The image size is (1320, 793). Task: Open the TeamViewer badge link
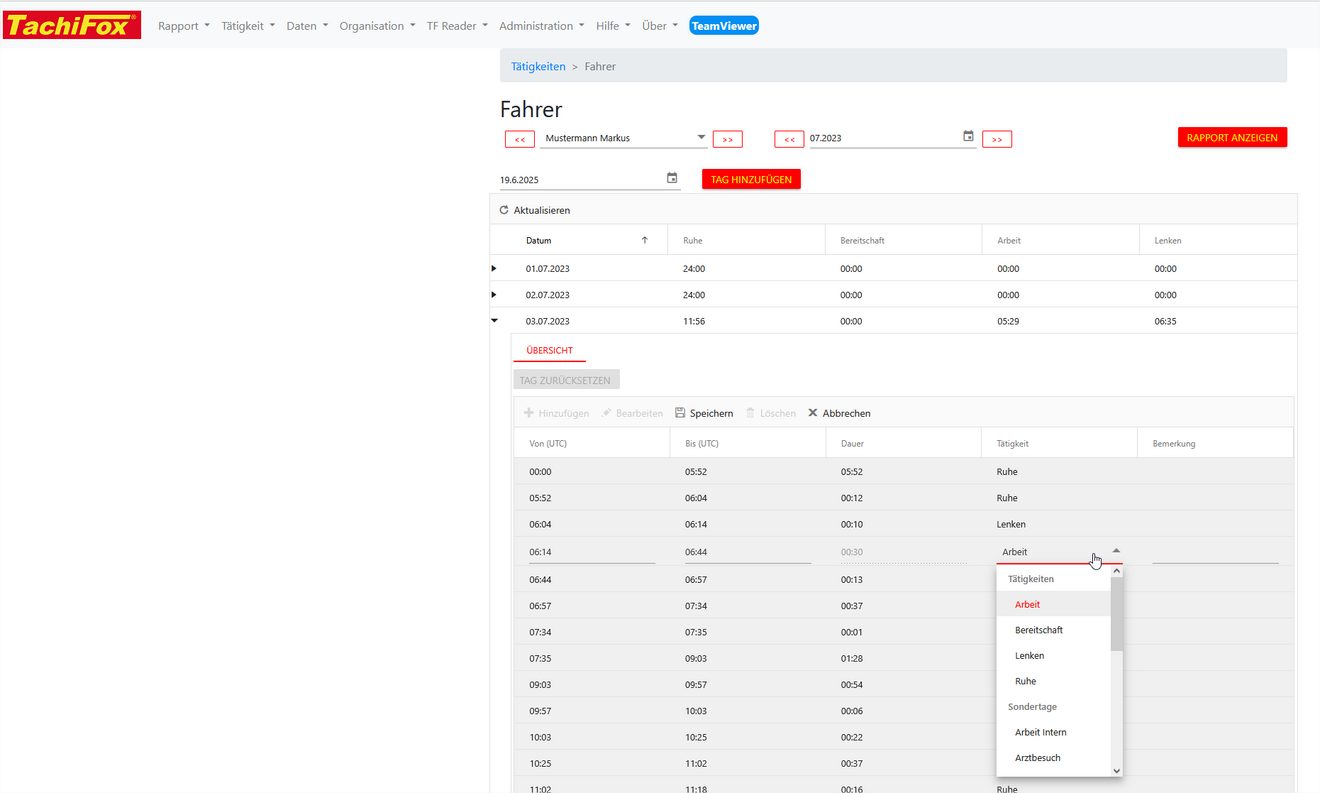click(724, 26)
